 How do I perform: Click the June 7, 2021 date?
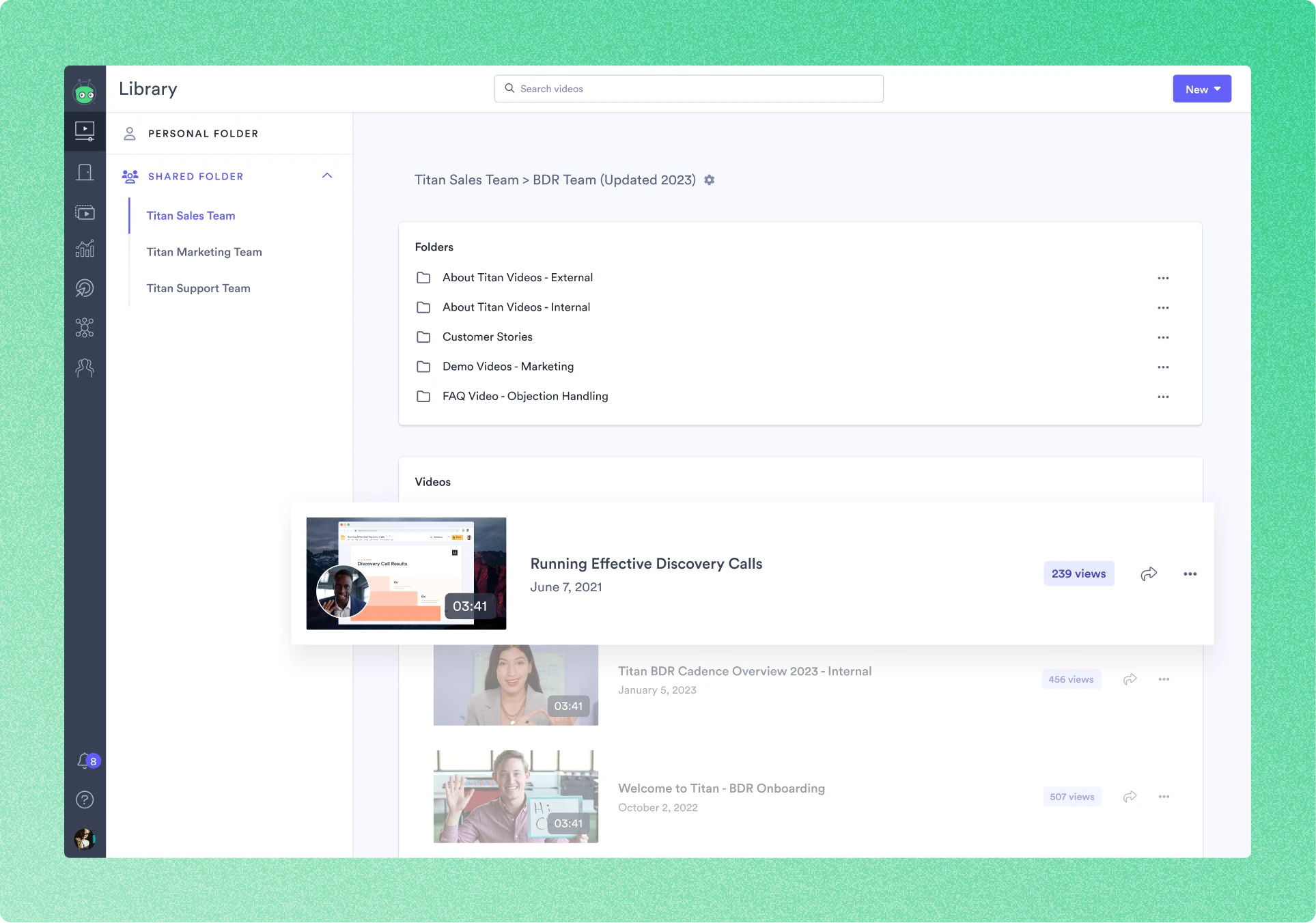click(x=566, y=587)
